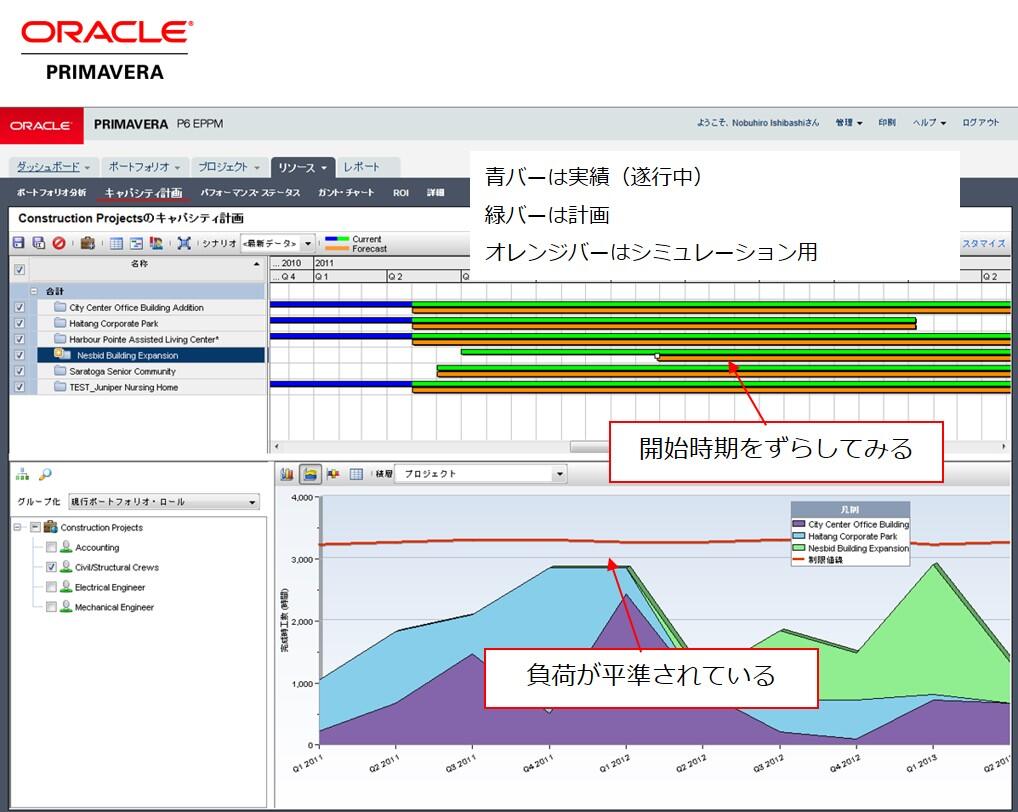Click the カスタマイズ customize link
1018x812 pixels.
pos(983,243)
